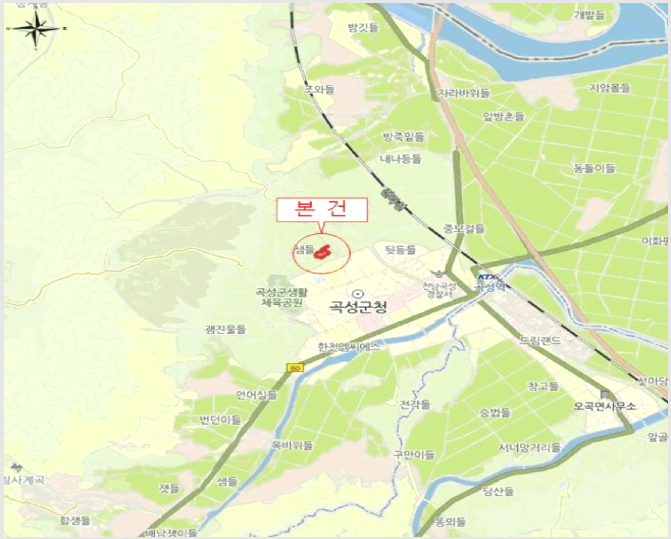Image resolution: width=671 pixels, height=539 pixels.
Task: Click the 동돌이들 field label
Action: 594,168
